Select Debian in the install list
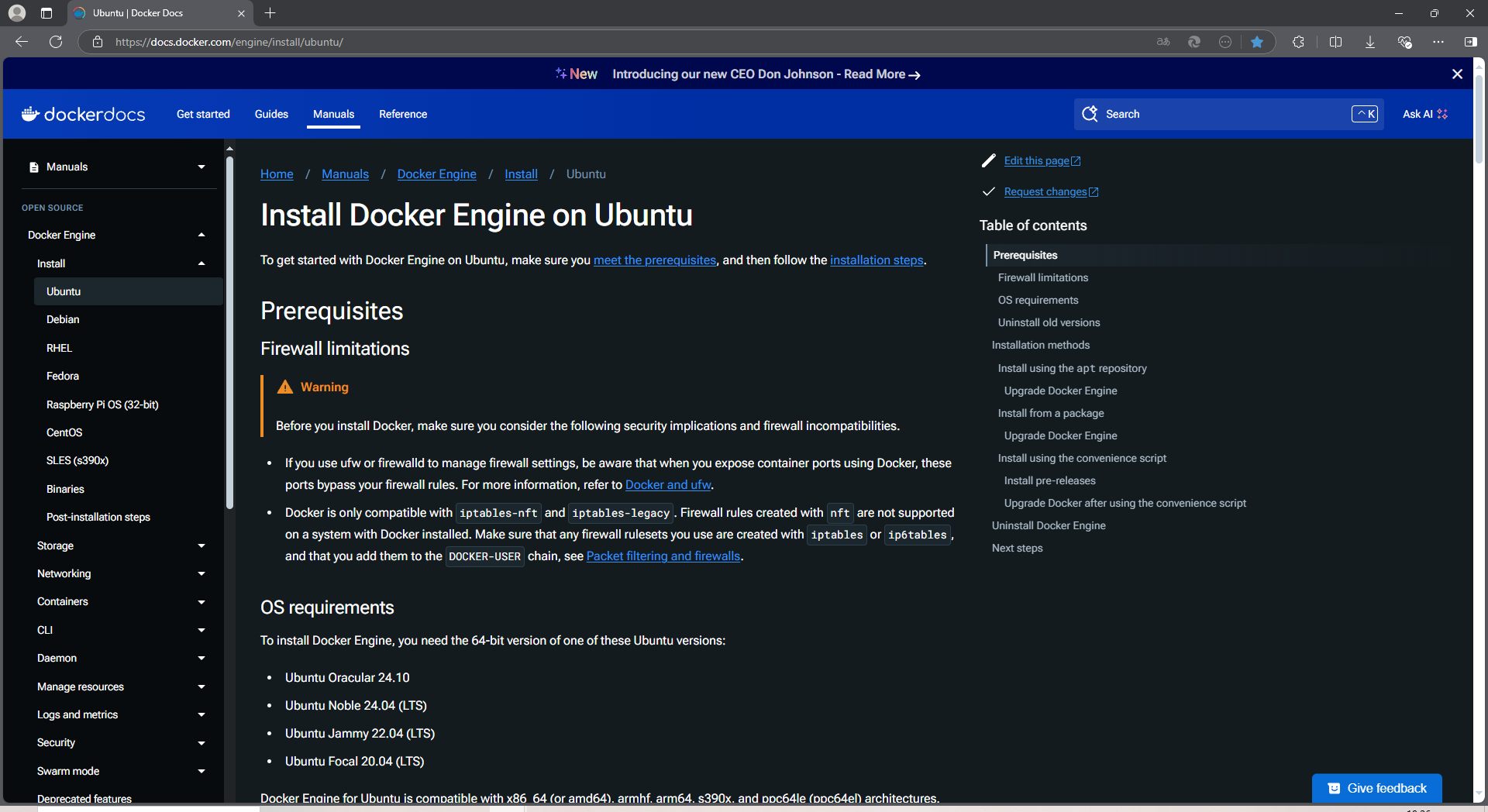This screenshot has height=812, width=1488. [x=63, y=319]
